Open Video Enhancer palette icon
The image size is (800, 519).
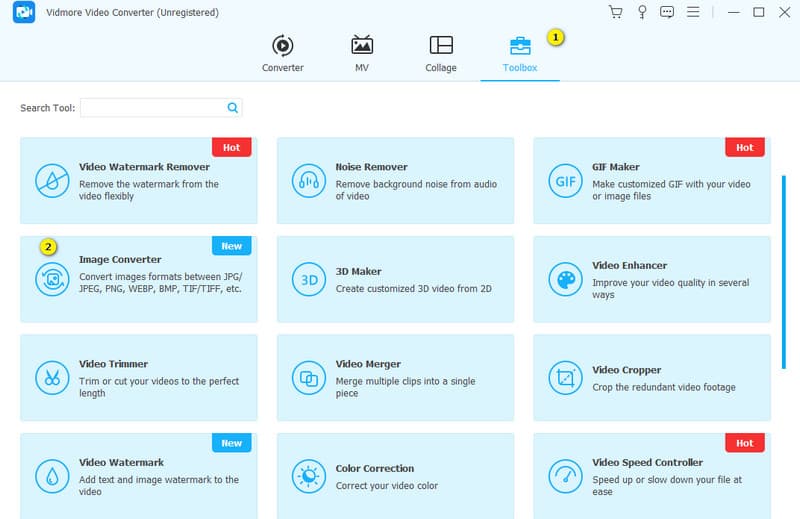click(x=564, y=279)
